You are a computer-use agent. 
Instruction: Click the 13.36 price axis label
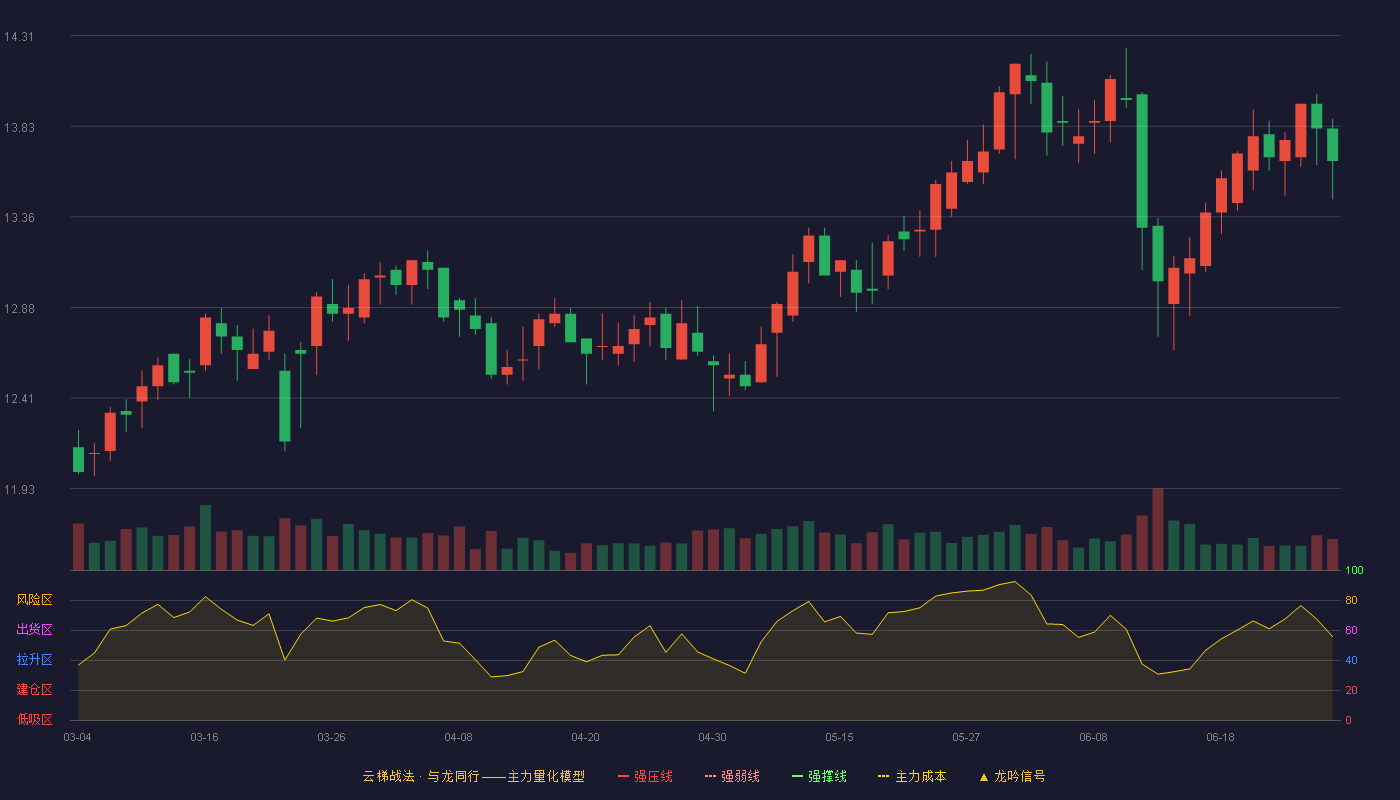pyautogui.click(x=18, y=218)
